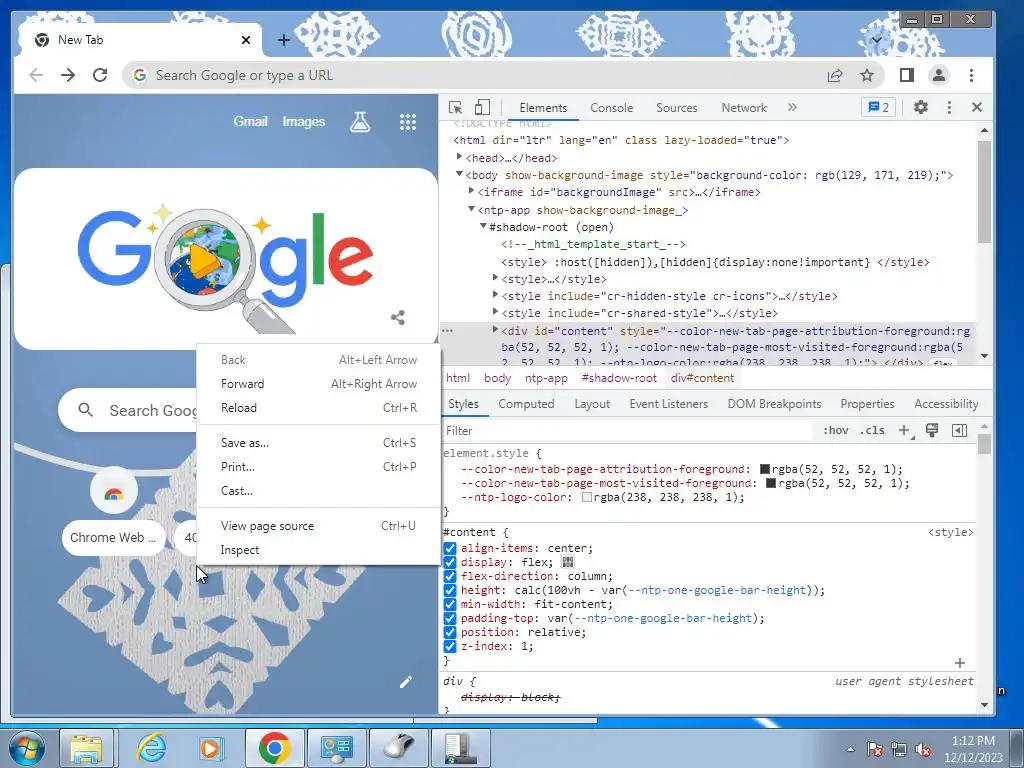Image resolution: width=1024 pixels, height=768 pixels.
Task: Click the issues counter badge showing 2
Action: [x=878, y=107]
